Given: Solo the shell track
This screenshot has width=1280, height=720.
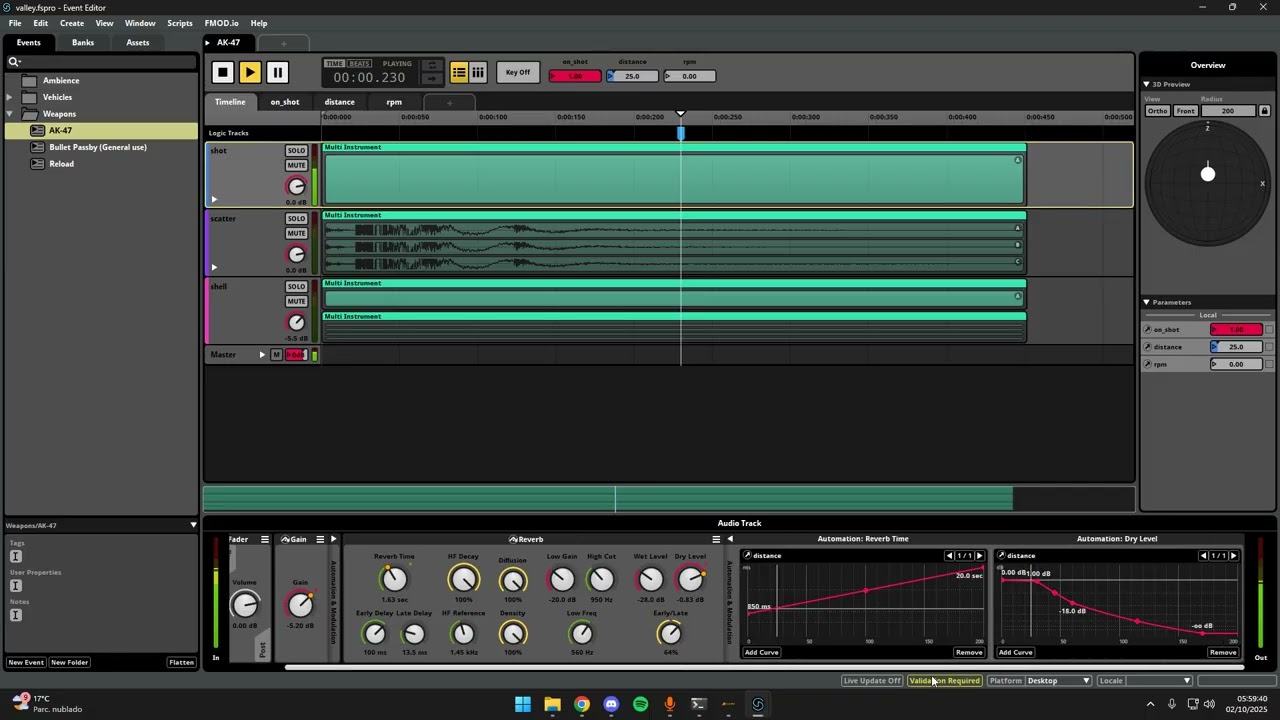Looking at the screenshot, I should [296, 287].
